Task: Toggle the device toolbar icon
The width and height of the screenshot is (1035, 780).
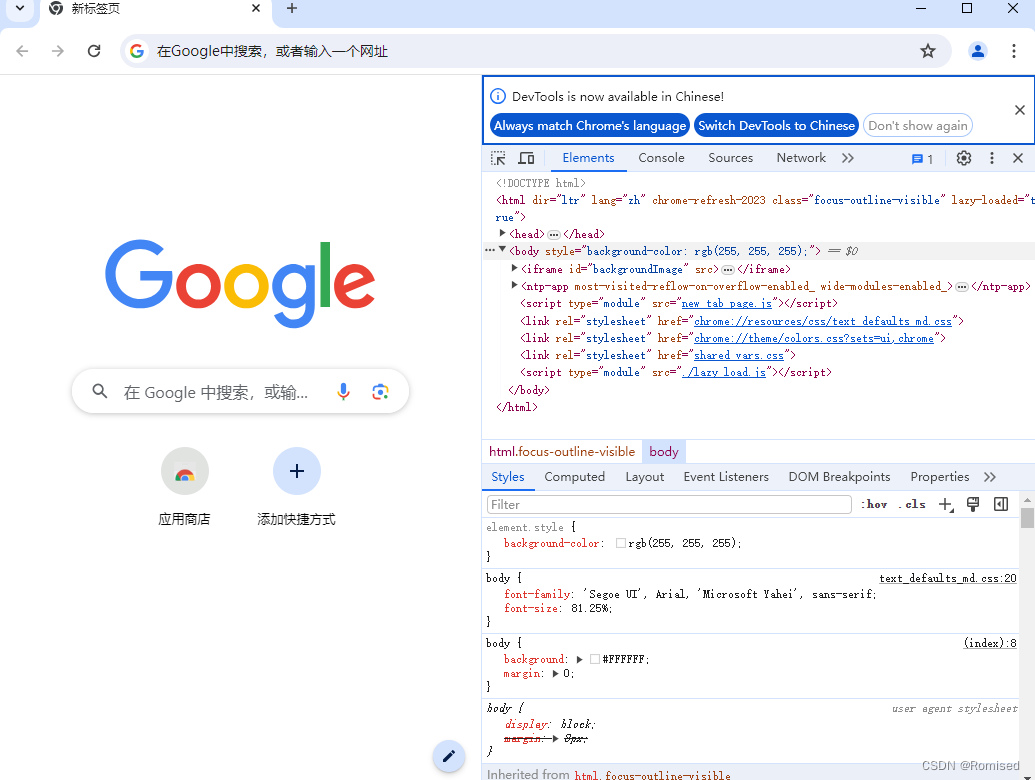Action: (526, 158)
